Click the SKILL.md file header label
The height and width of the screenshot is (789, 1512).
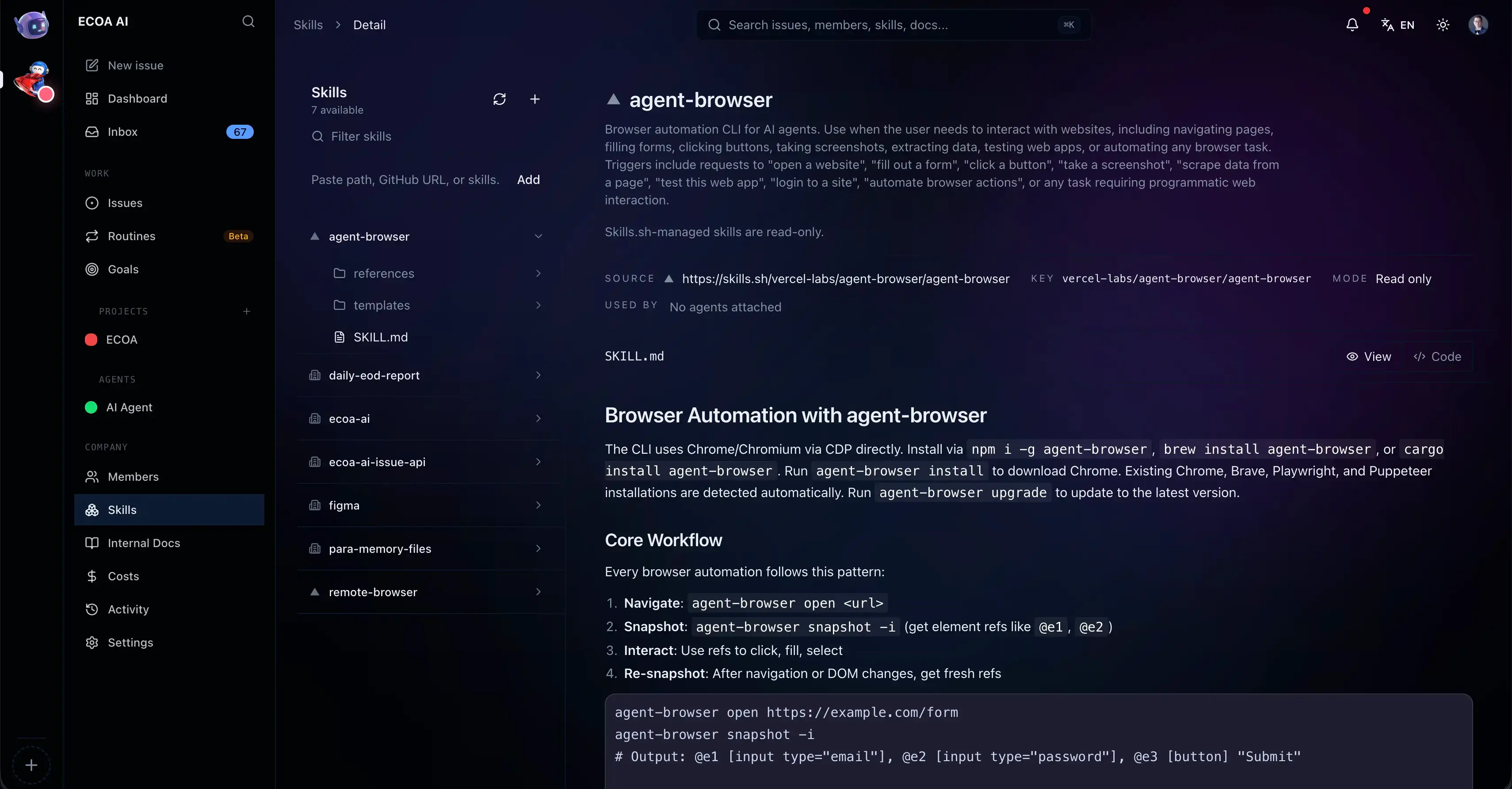(x=634, y=356)
